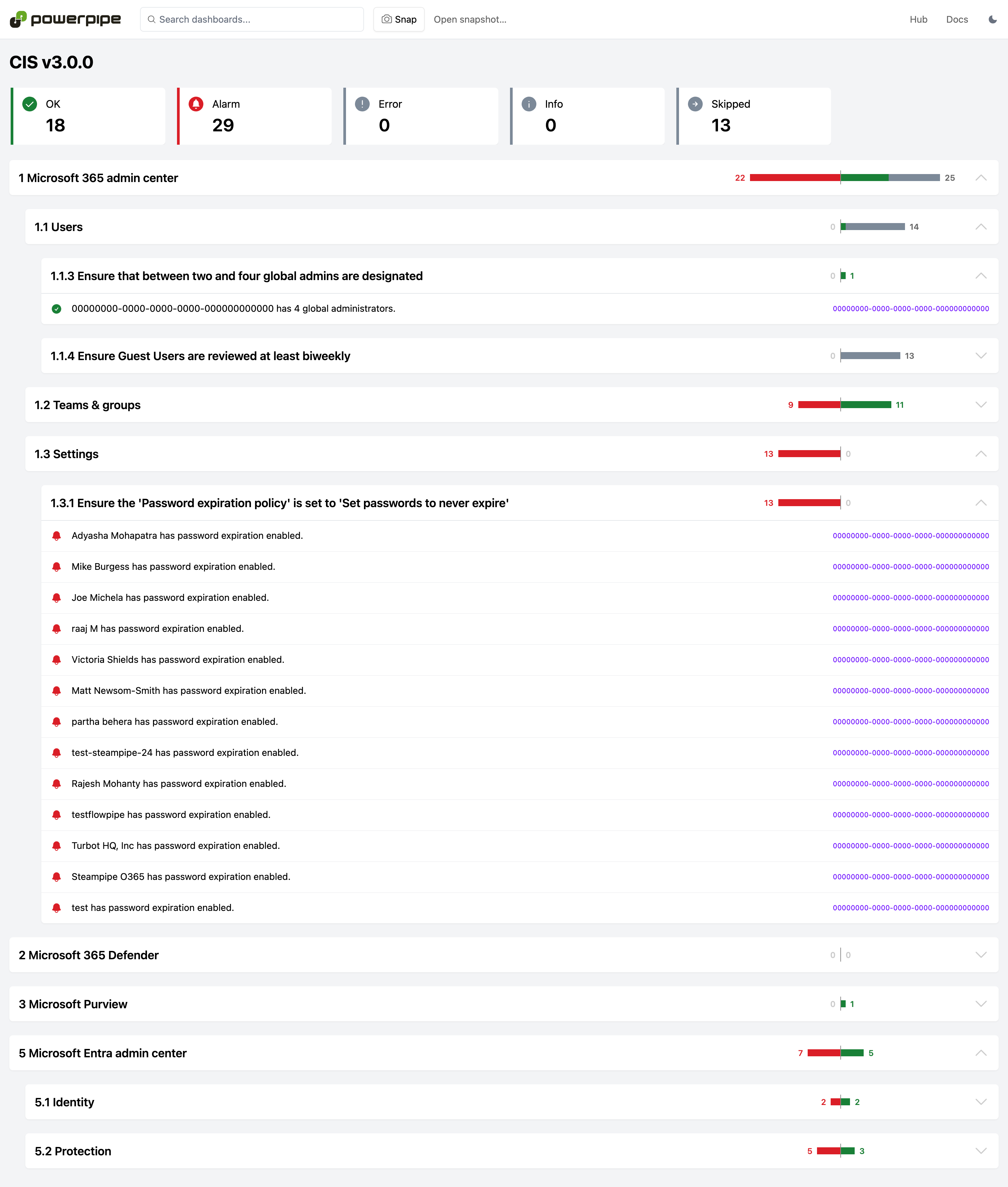The width and height of the screenshot is (1008, 1187).
Task: Click alarm bell for Matt Newsom-Smith row
Action: pos(57,691)
